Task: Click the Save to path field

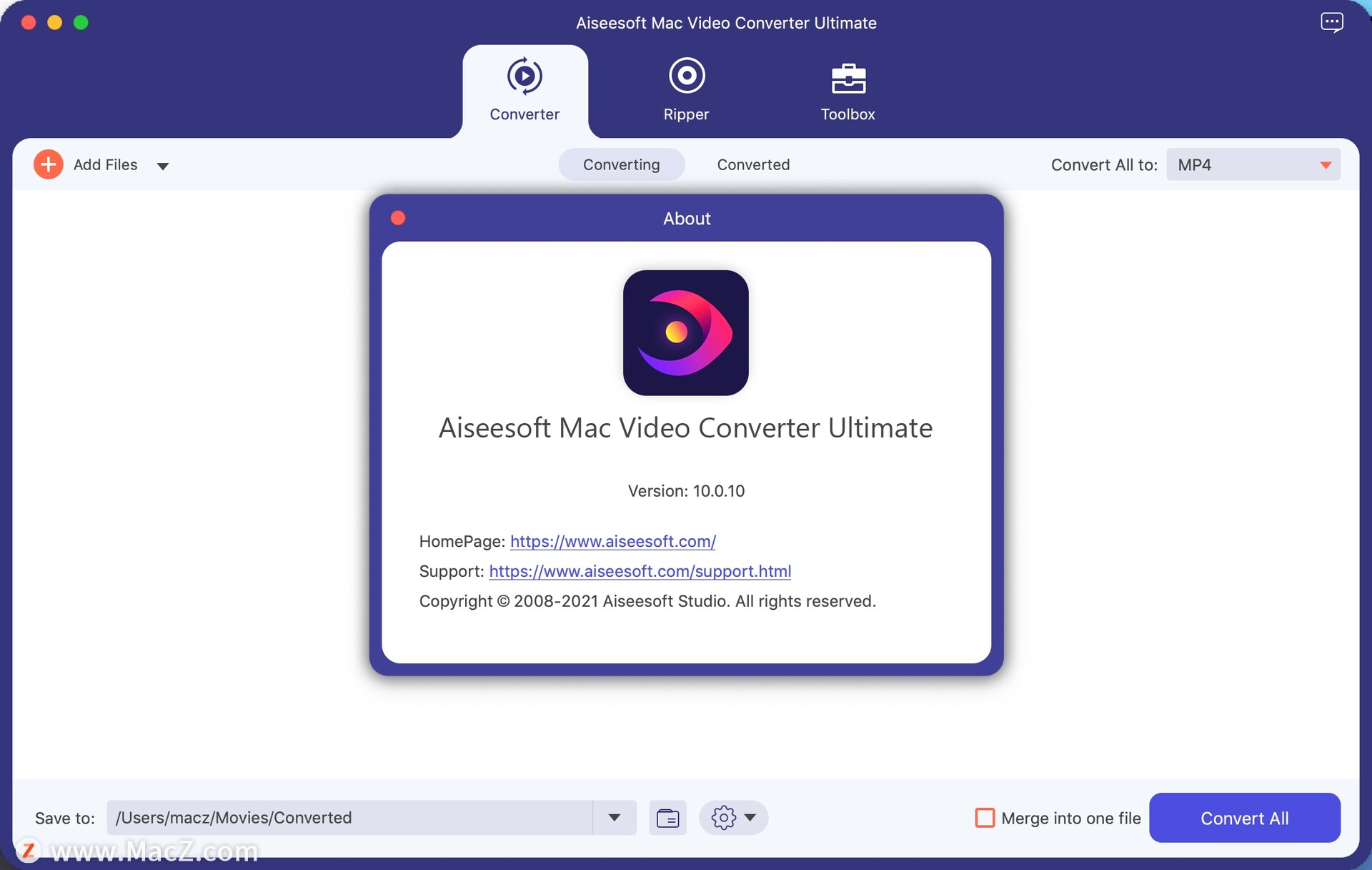Action: [350, 817]
